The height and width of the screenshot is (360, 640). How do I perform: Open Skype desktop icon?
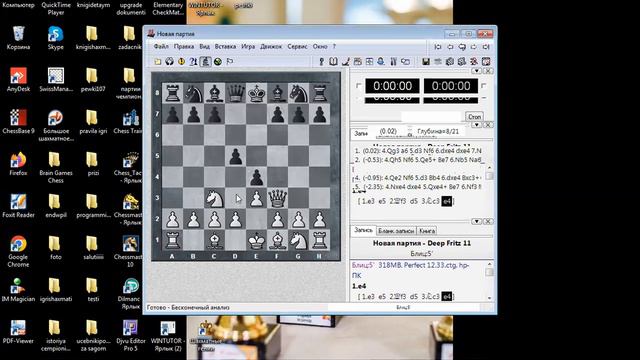pyautogui.click(x=56, y=37)
